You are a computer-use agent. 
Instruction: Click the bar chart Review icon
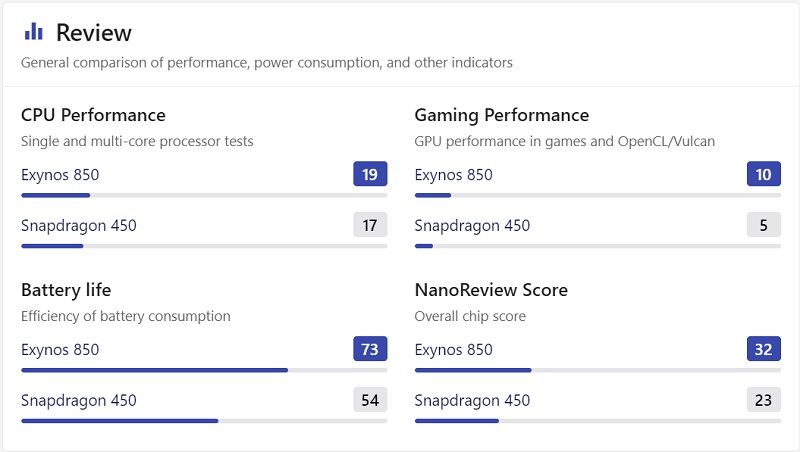[34, 32]
